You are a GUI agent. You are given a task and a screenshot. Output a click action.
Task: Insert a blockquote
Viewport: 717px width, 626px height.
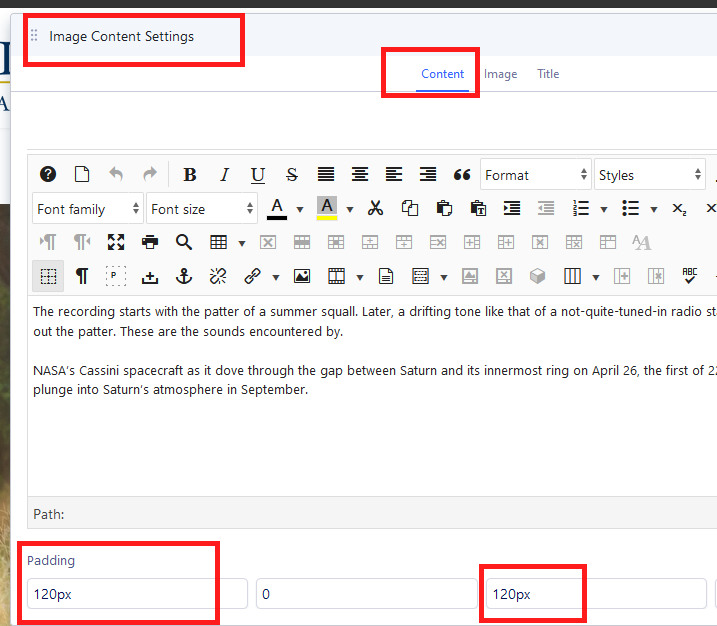(462, 175)
